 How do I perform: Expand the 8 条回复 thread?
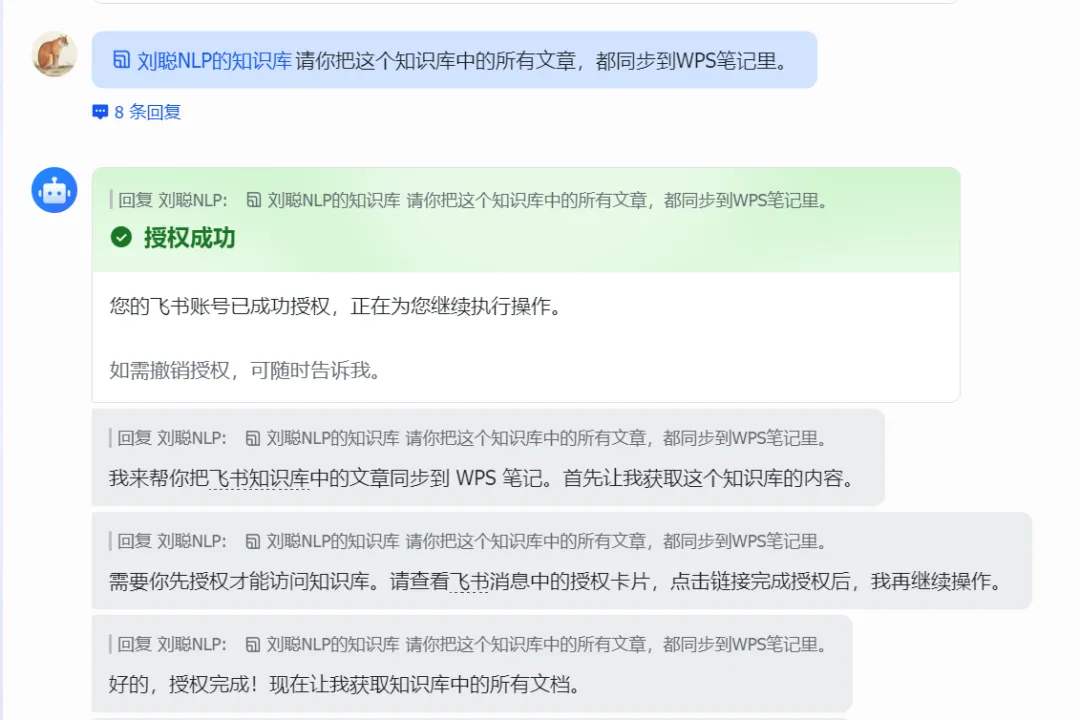pos(136,112)
